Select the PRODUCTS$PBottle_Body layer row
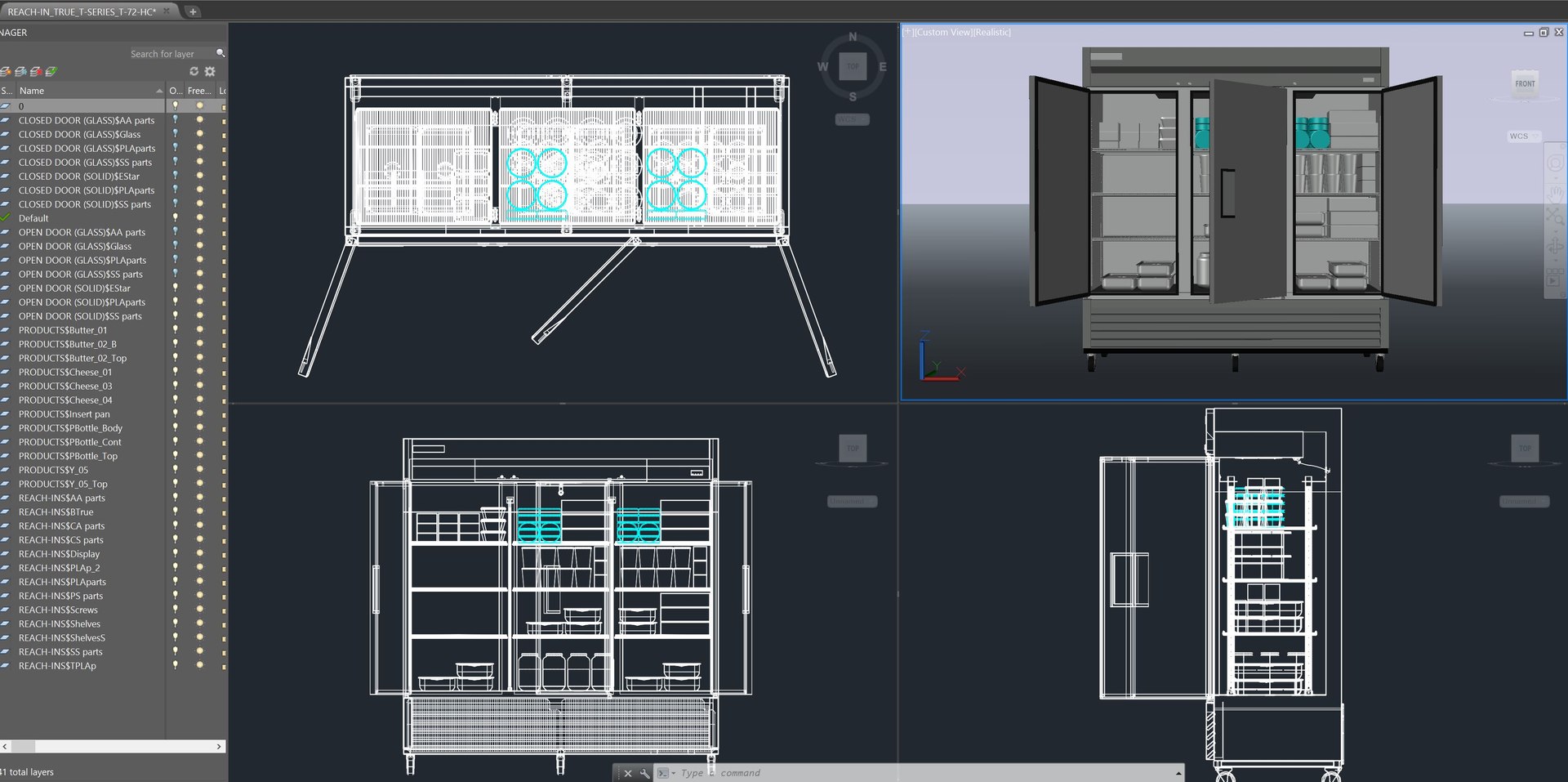This screenshot has width=1568, height=782. tap(113, 427)
